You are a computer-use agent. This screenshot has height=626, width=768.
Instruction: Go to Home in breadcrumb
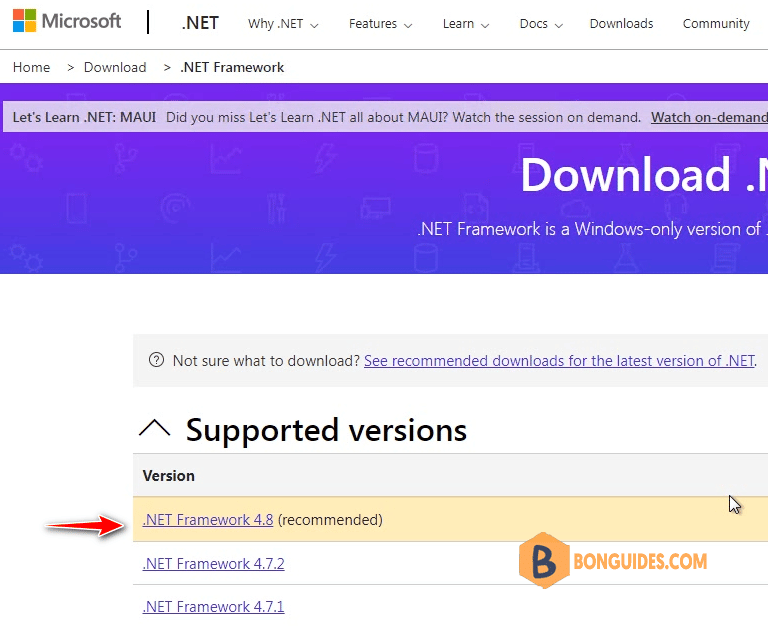point(31,67)
